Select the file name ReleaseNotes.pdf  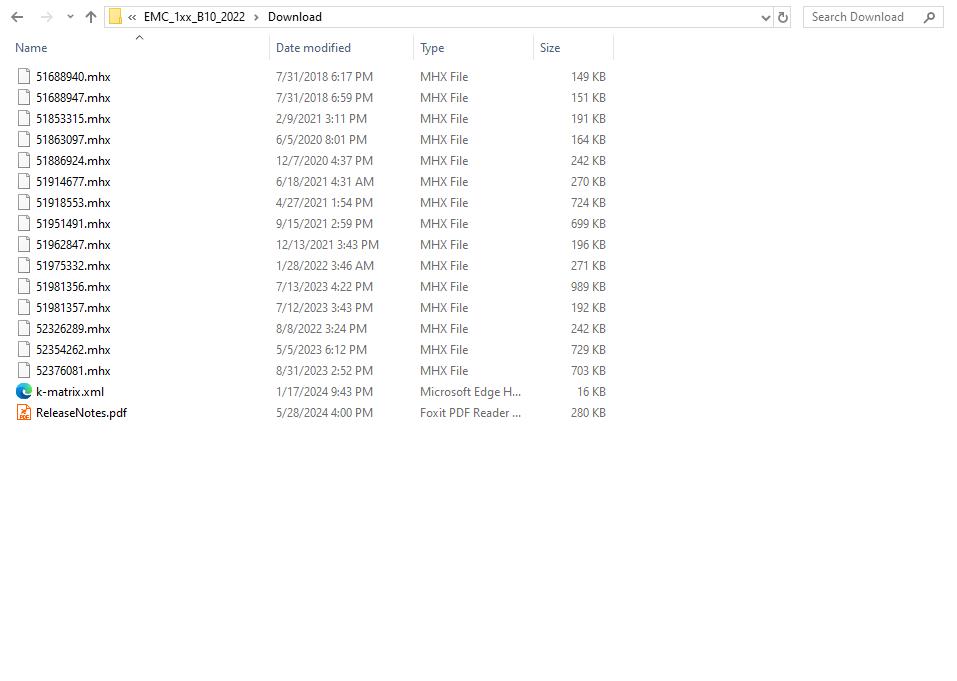[81, 413]
